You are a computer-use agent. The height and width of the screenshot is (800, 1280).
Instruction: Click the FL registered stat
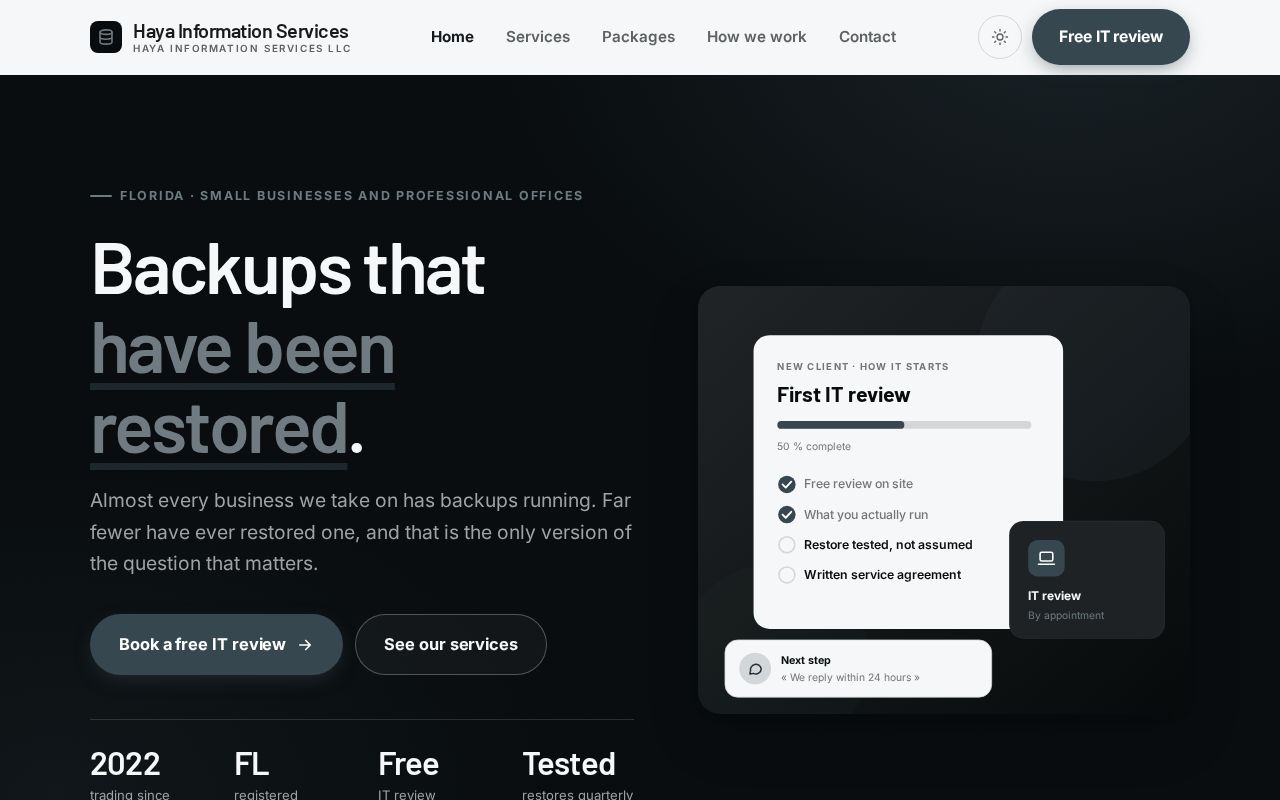[266, 774]
